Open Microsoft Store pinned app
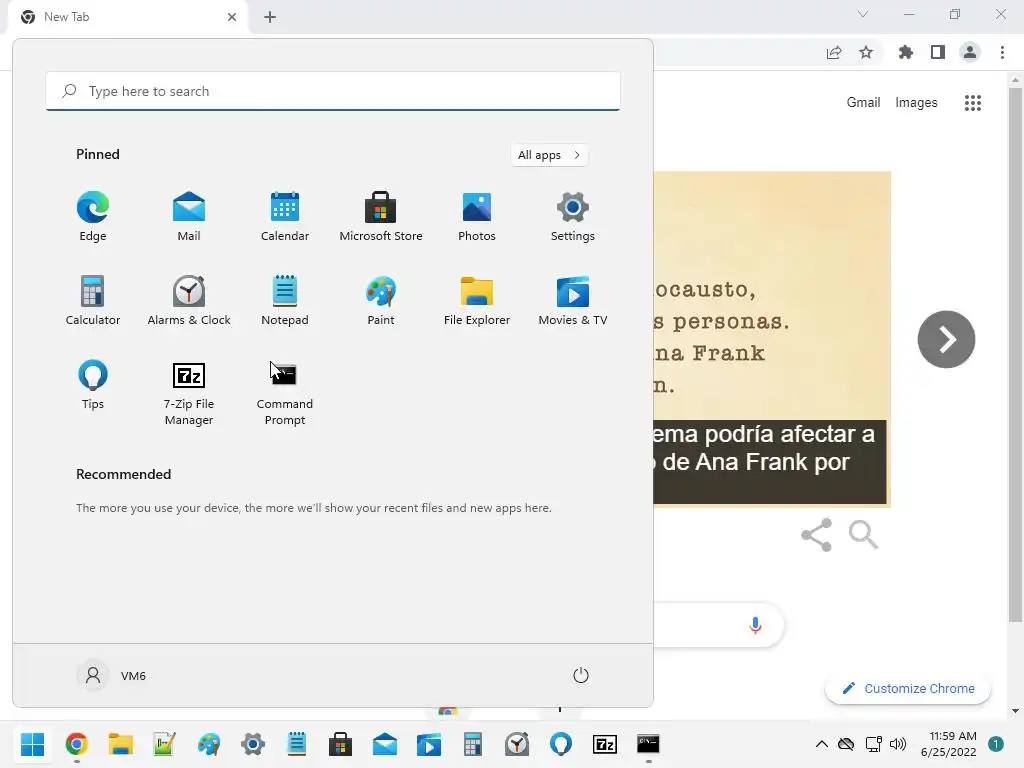 tap(381, 217)
